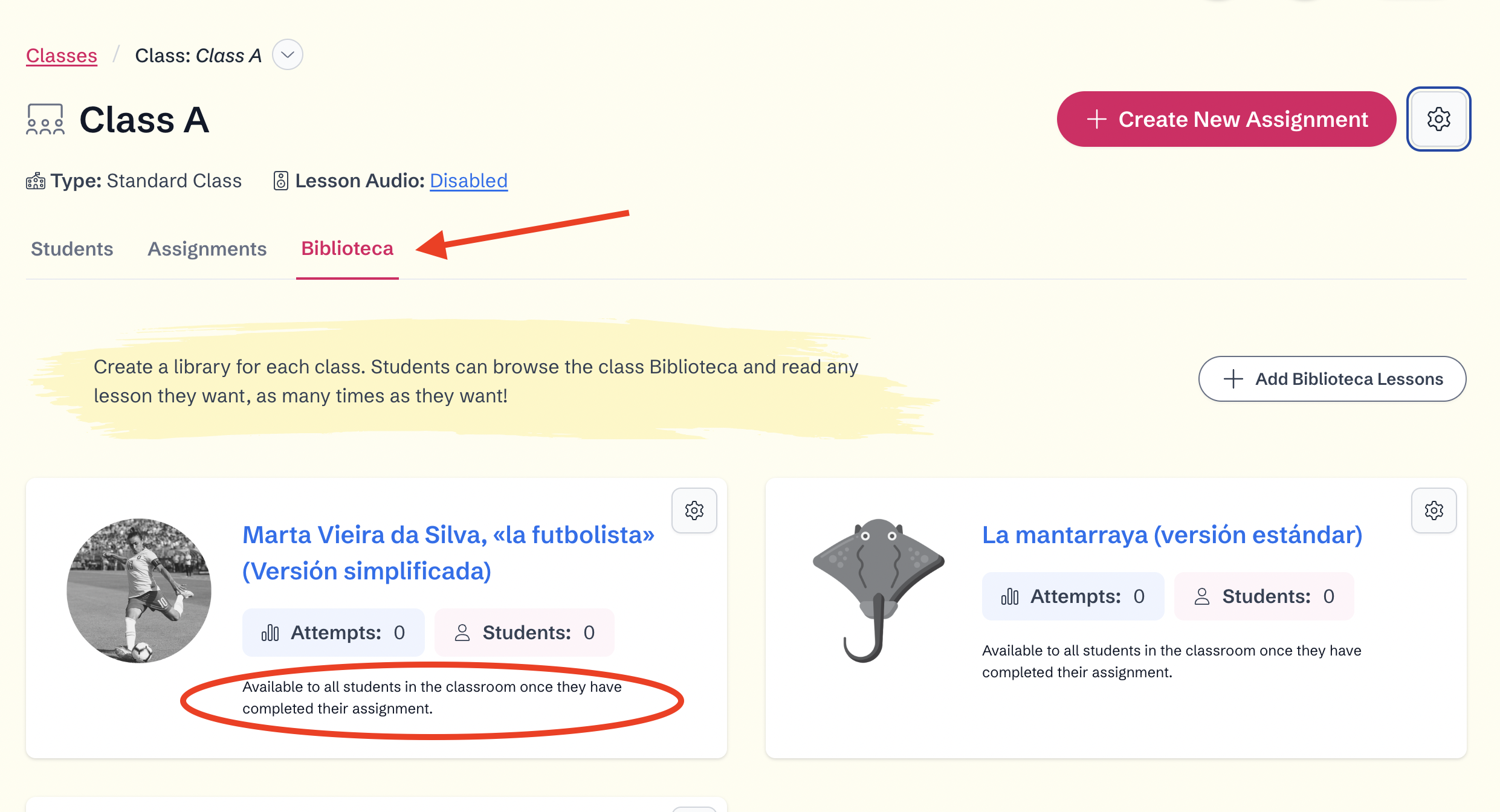Switch to the Assignments tab

207,249
